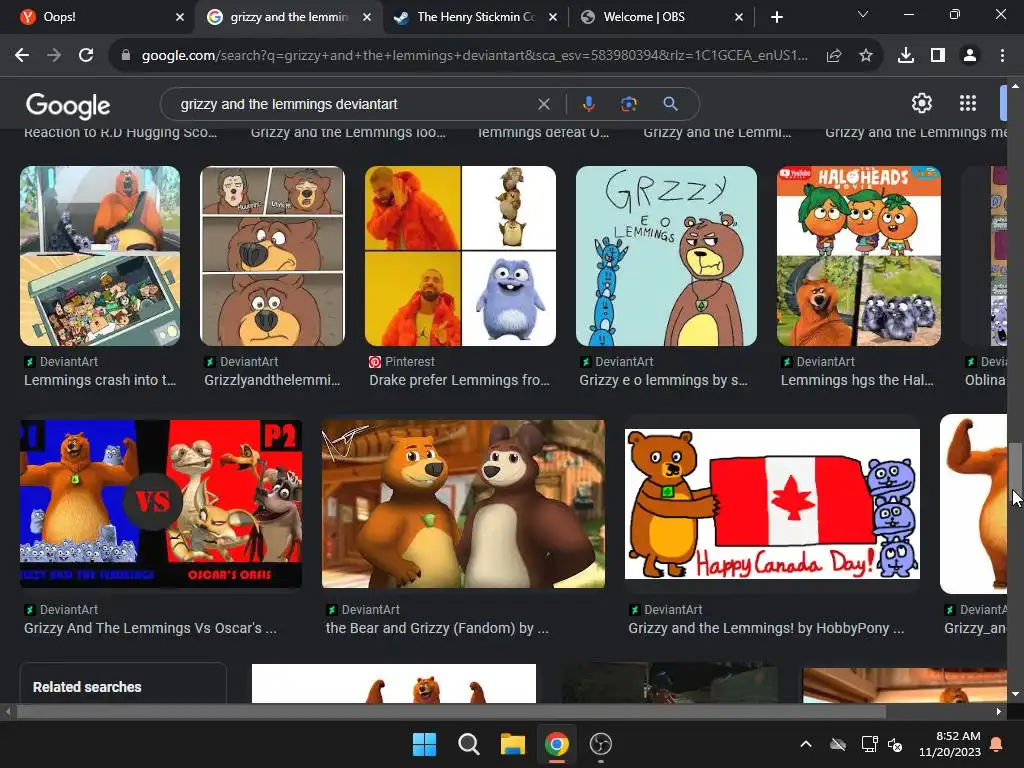Open Haloheads Lemmings image thumbnail
1024x768 pixels.
click(x=859, y=256)
